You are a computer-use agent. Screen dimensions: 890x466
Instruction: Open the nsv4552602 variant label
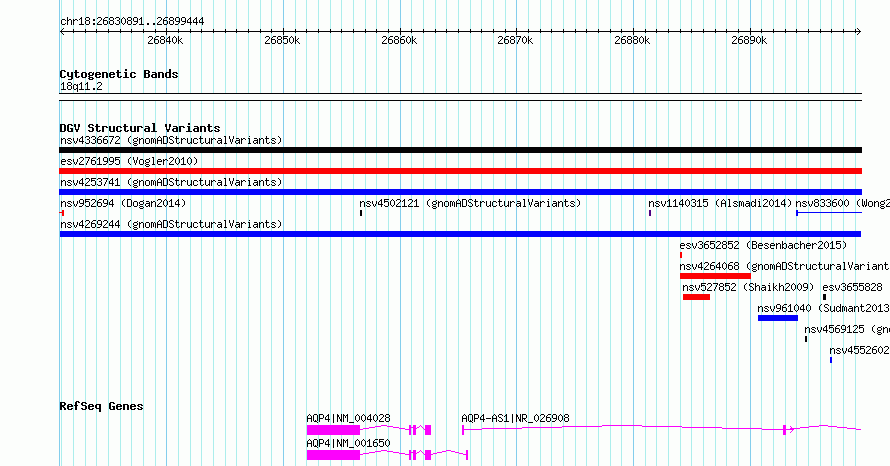point(859,350)
